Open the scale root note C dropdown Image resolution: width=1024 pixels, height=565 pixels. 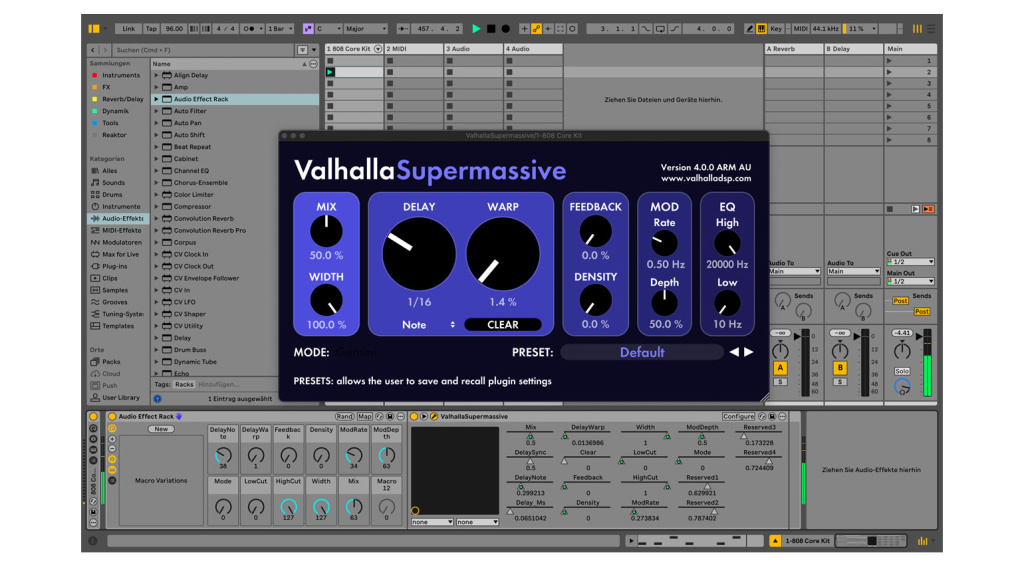(328, 29)
